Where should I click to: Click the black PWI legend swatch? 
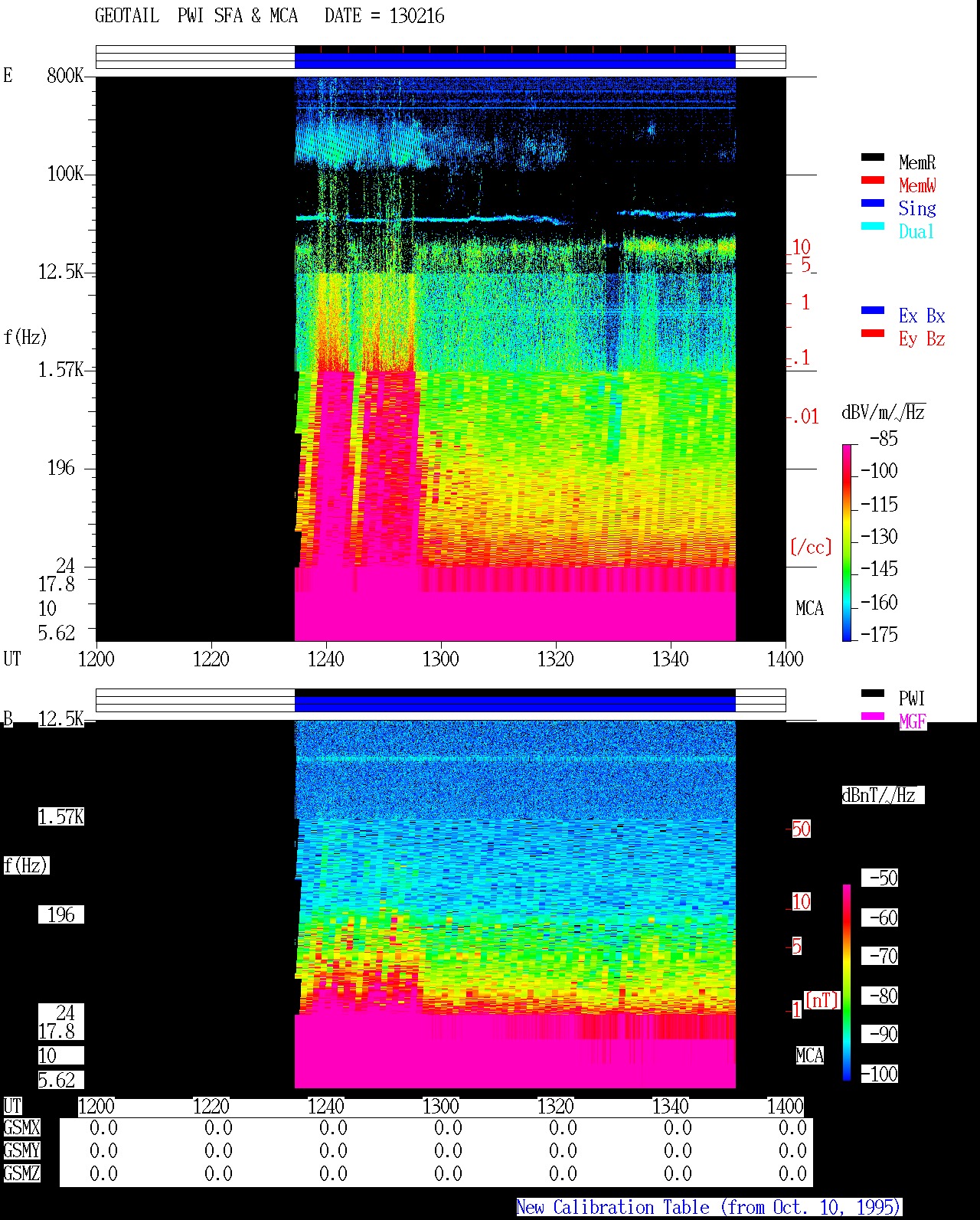coord(873,694)
